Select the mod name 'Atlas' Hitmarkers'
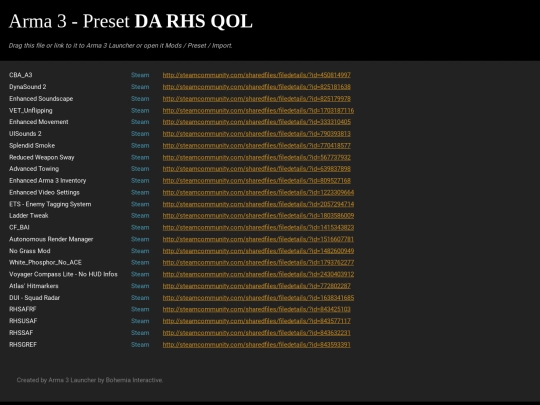540x405 pixels. tap(34, 286)
